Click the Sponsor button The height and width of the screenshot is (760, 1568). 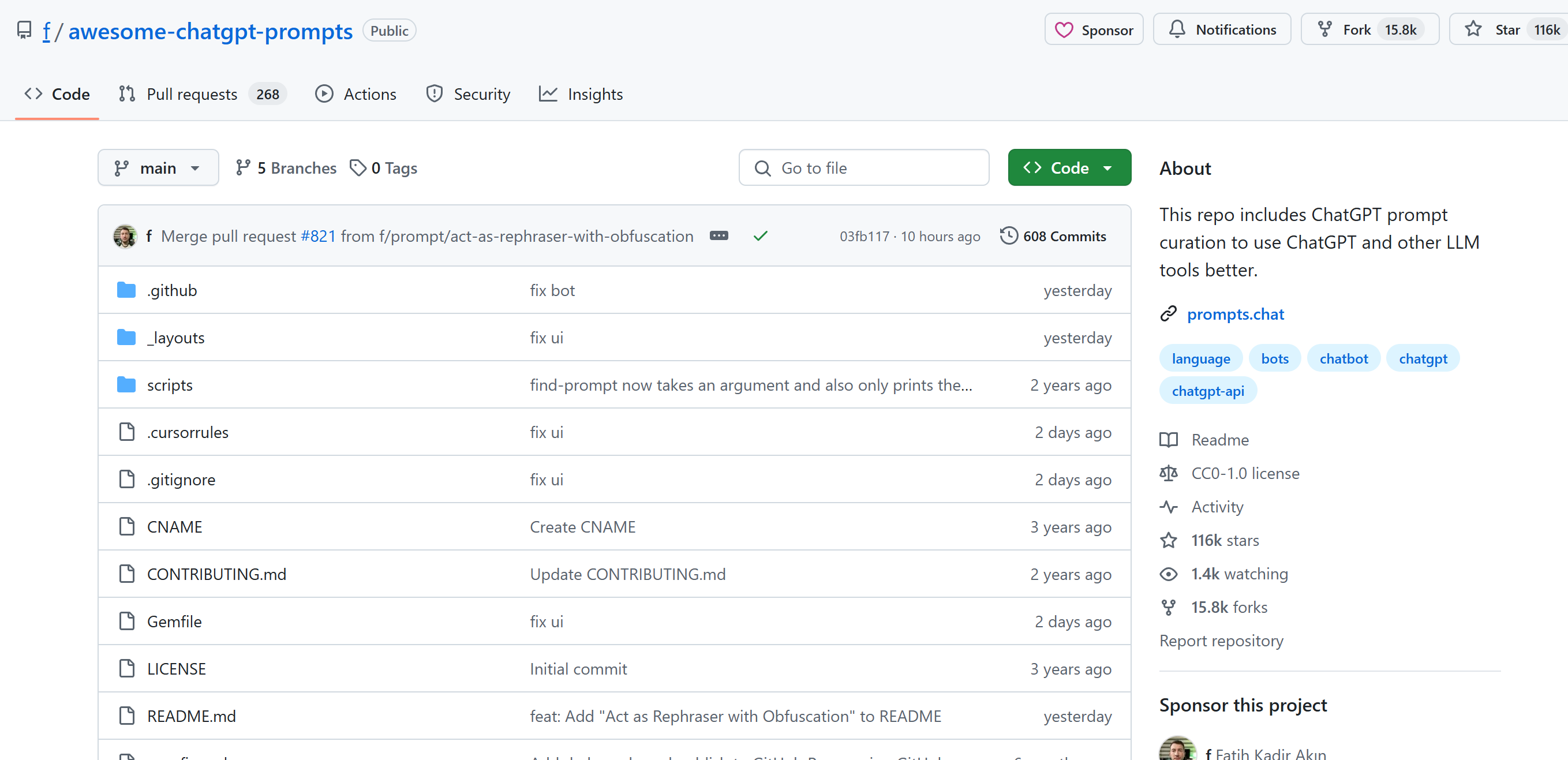coord(1094,30)
